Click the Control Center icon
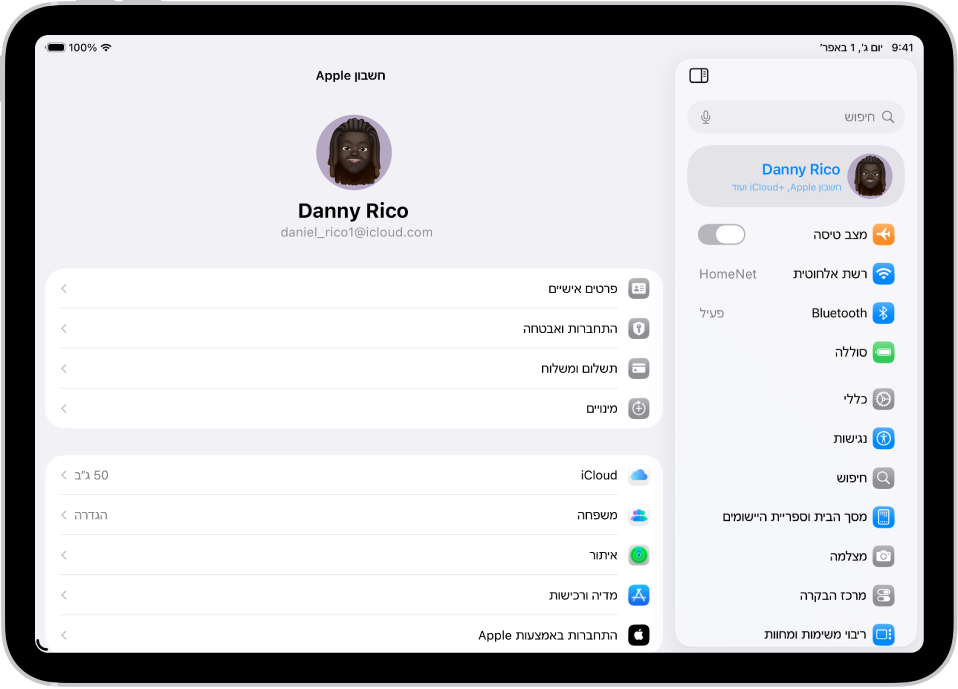This screenshot has height=689, width=958. click(882, 595)
